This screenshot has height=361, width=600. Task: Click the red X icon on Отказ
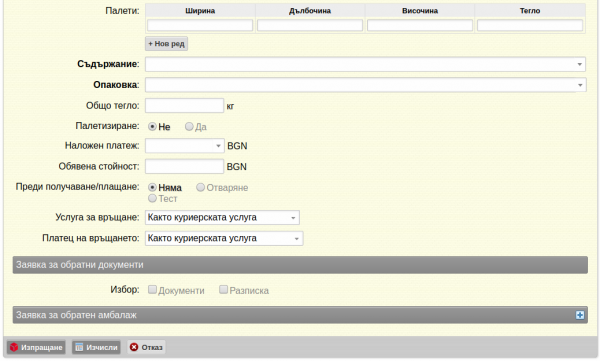134,347
